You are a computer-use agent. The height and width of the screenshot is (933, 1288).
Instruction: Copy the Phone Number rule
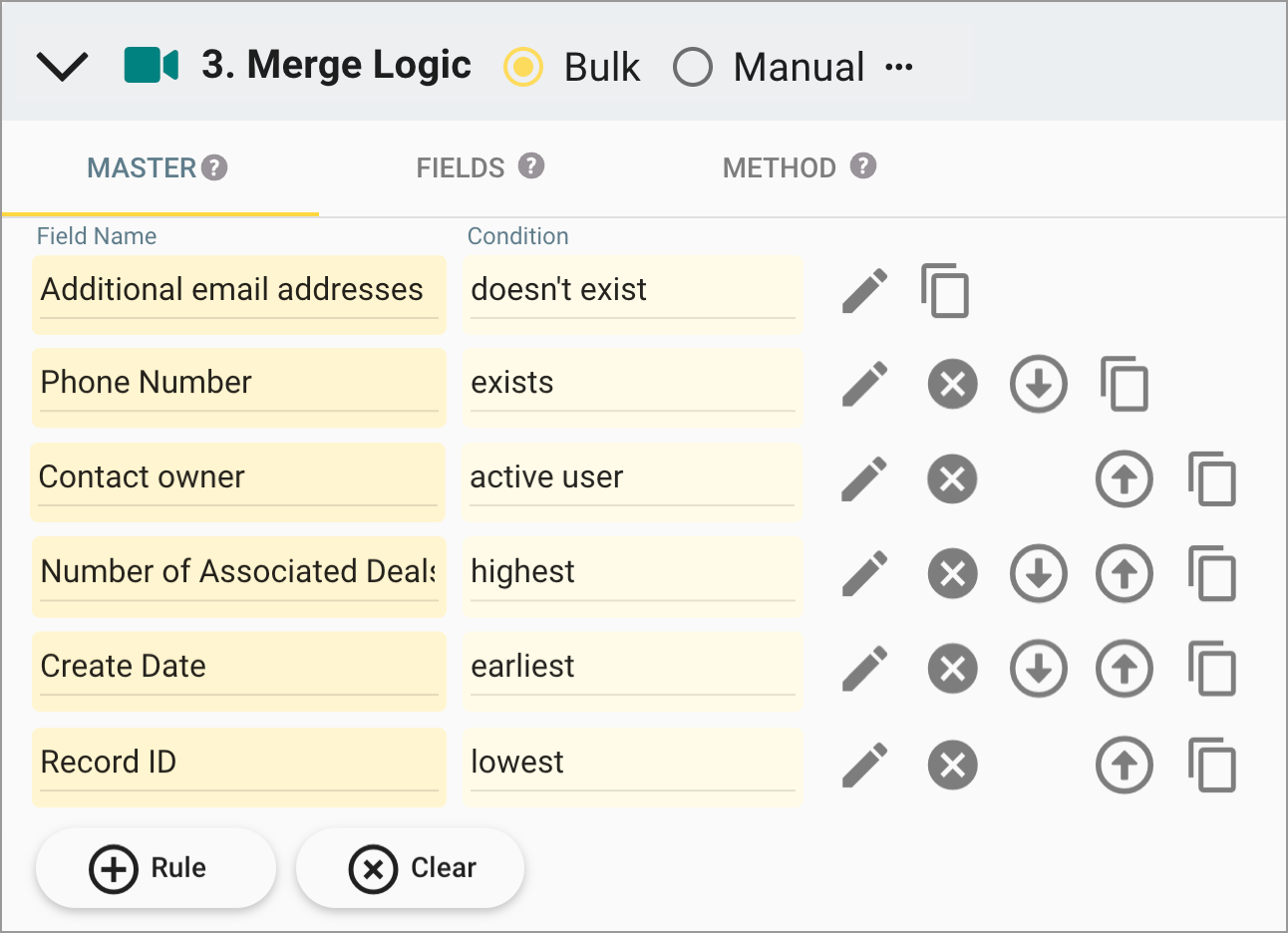[1125, 384]
